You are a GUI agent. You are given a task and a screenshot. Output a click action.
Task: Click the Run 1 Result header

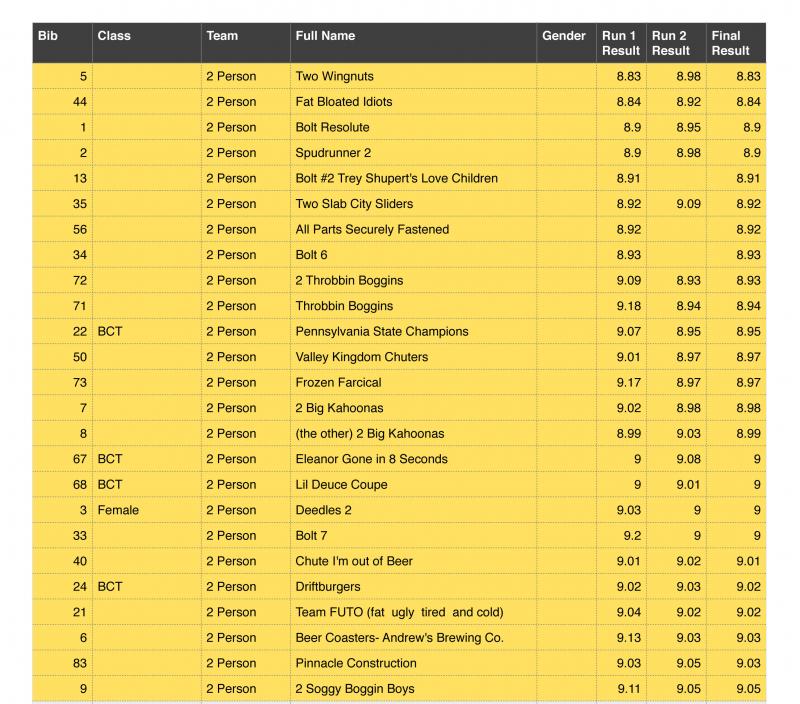621,43
